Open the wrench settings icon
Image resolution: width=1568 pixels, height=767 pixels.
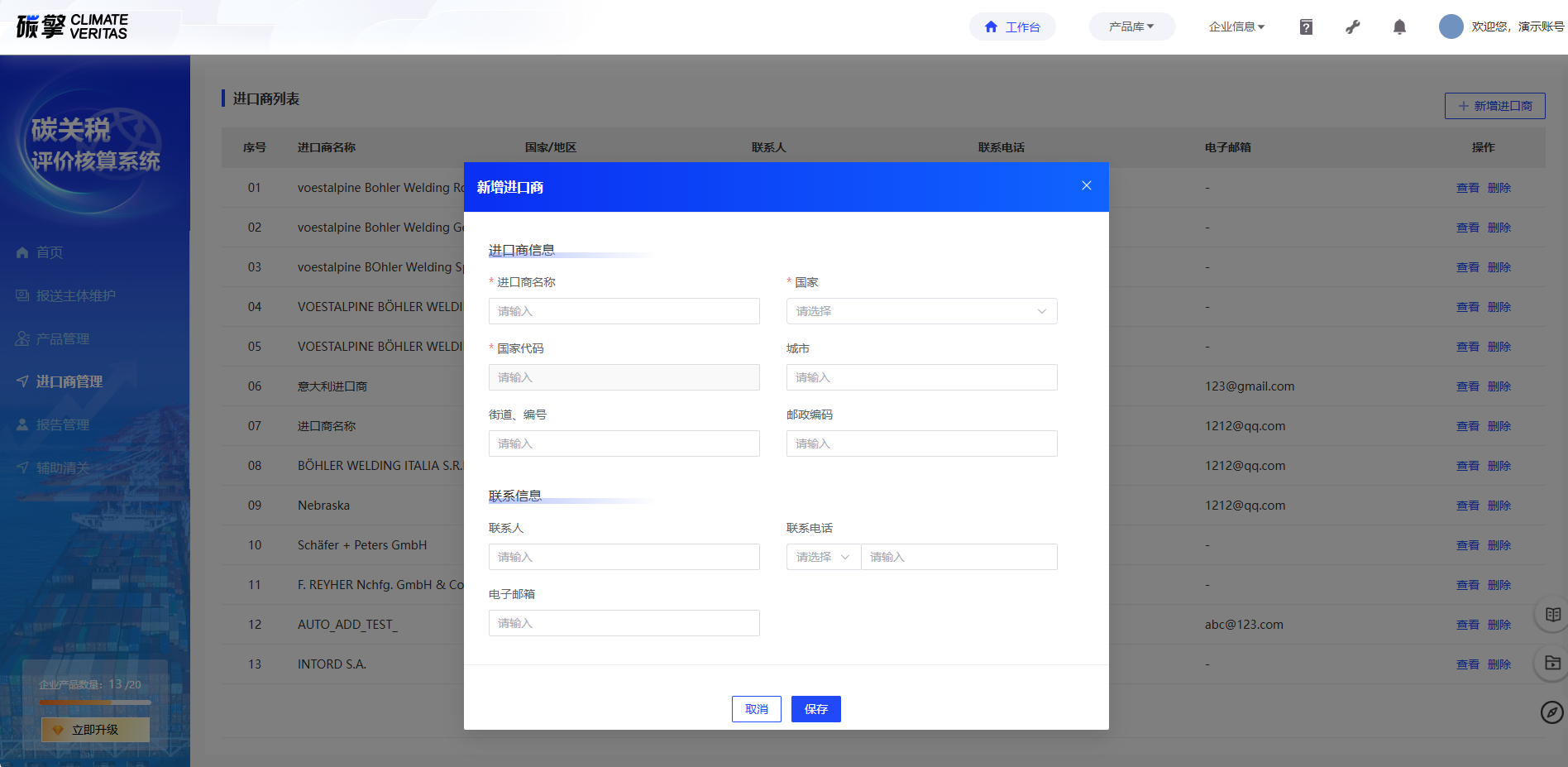coord(1353,27)
